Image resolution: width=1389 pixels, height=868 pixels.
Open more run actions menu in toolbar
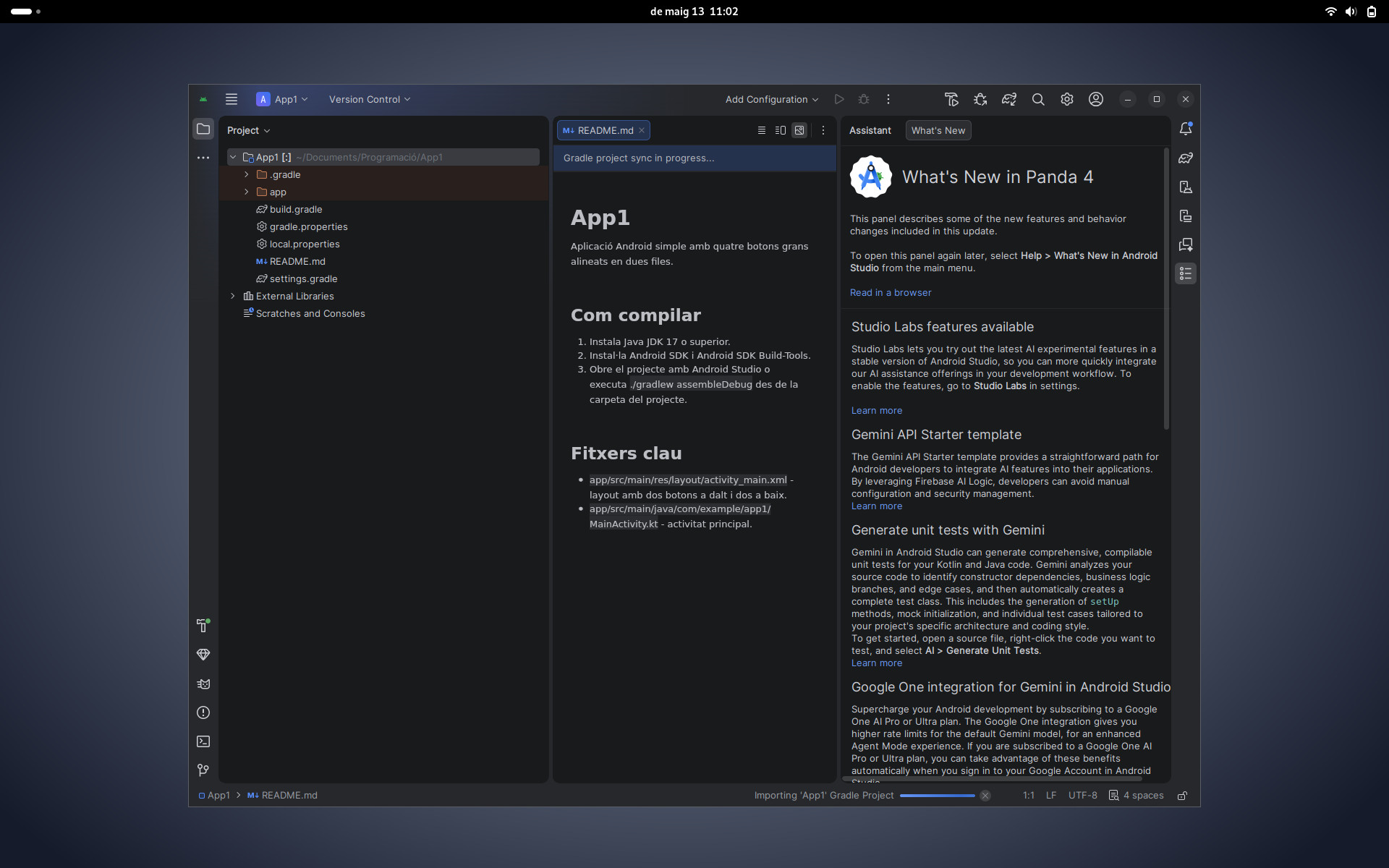pyautogui.click(x=888, y=99)
